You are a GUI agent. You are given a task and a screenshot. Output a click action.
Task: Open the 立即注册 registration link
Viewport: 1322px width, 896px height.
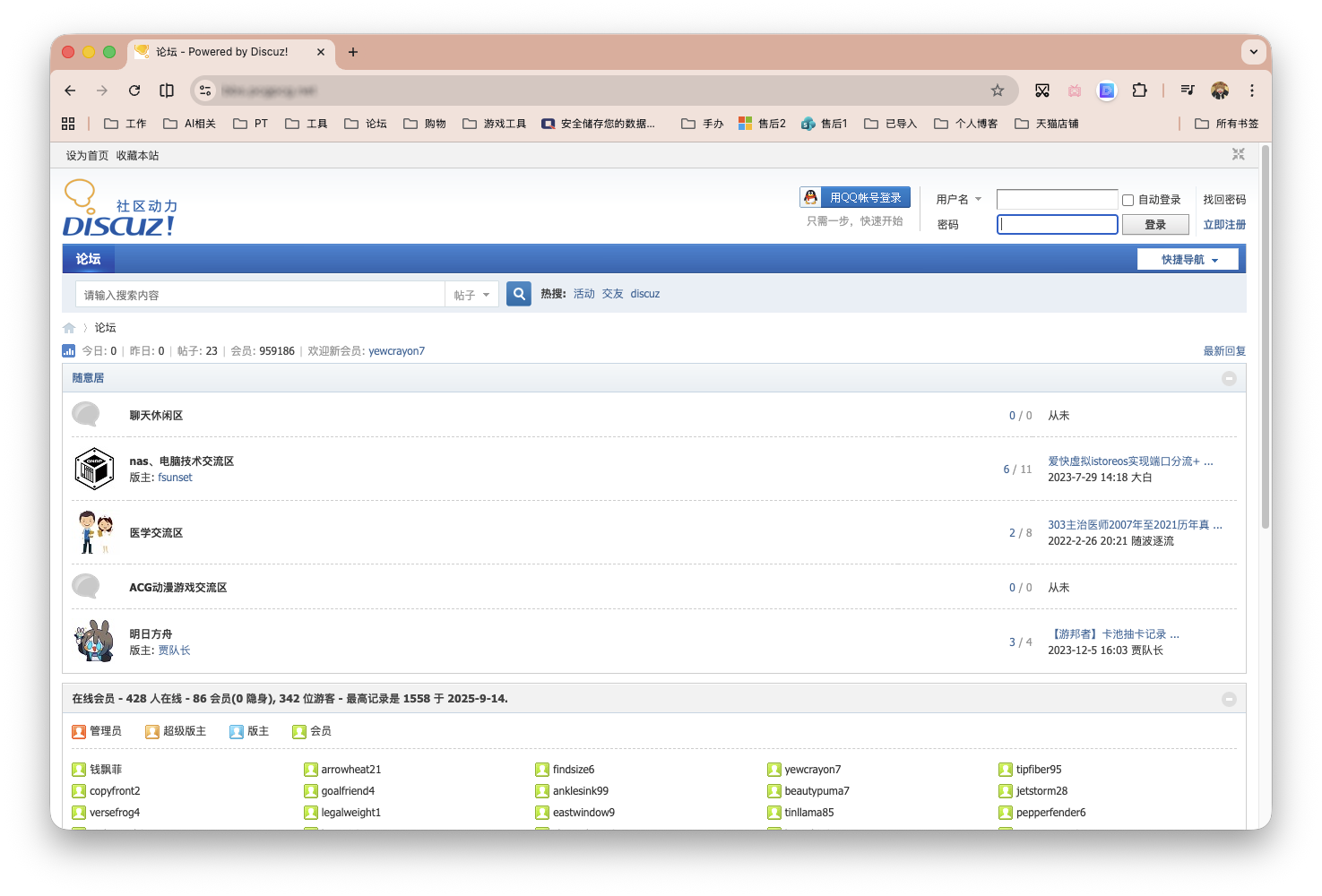point(1223,225)
